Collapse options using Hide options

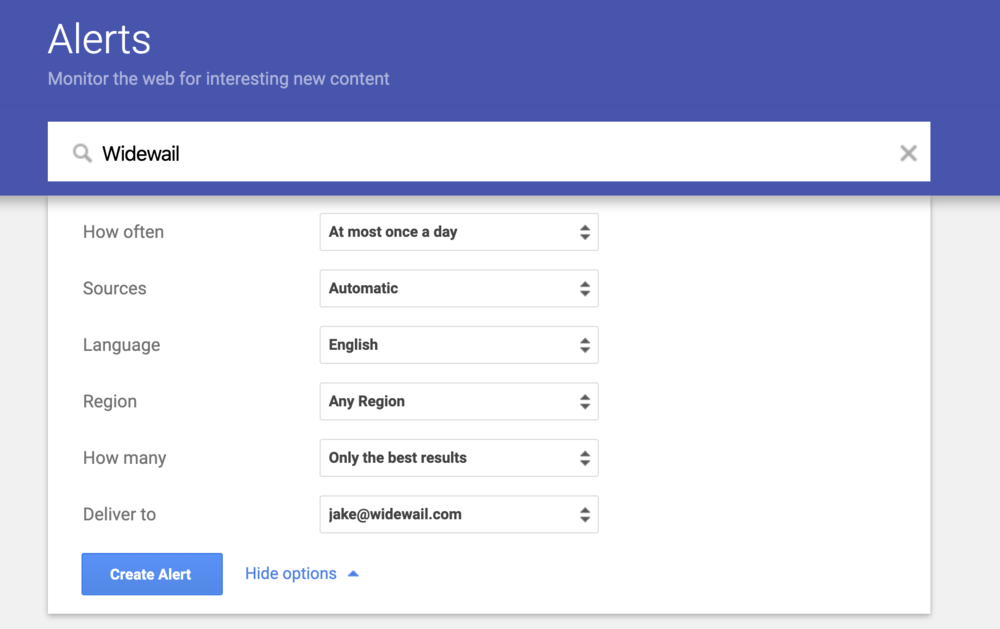290,573
